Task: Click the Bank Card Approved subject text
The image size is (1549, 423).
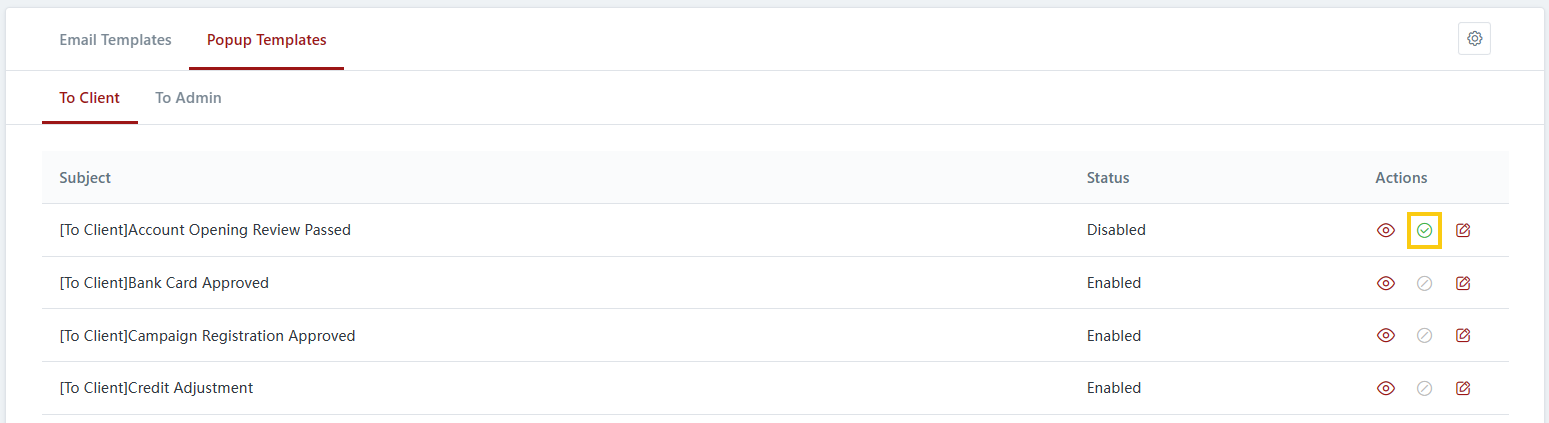Action: [164, 283]
